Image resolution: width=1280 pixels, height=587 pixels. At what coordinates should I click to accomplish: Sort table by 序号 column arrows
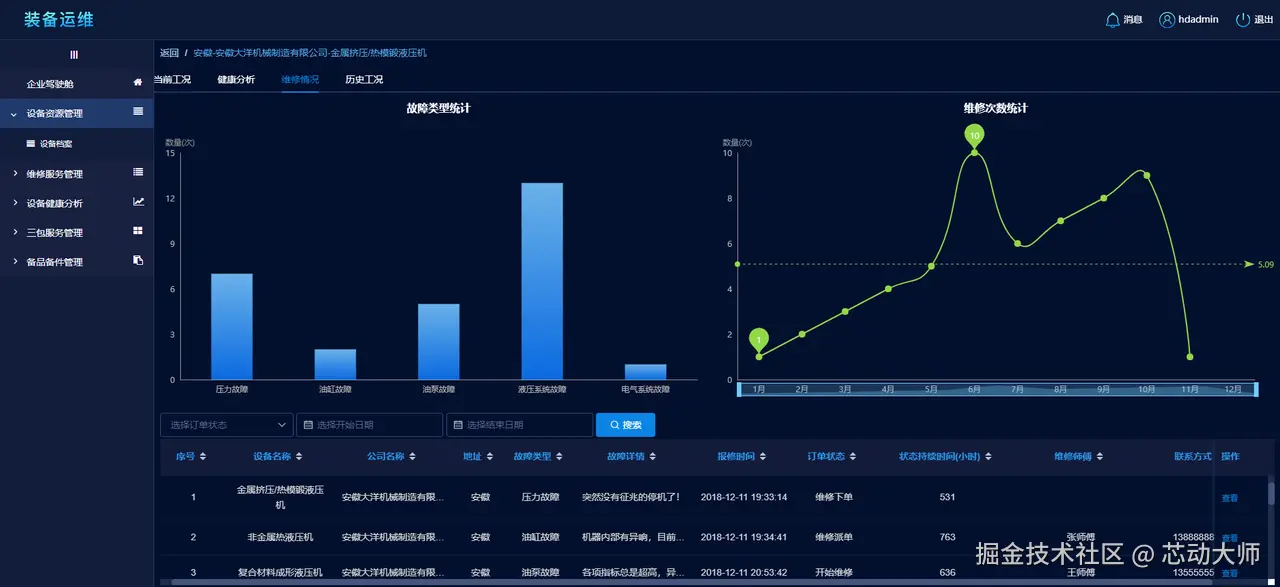point(203,457)
